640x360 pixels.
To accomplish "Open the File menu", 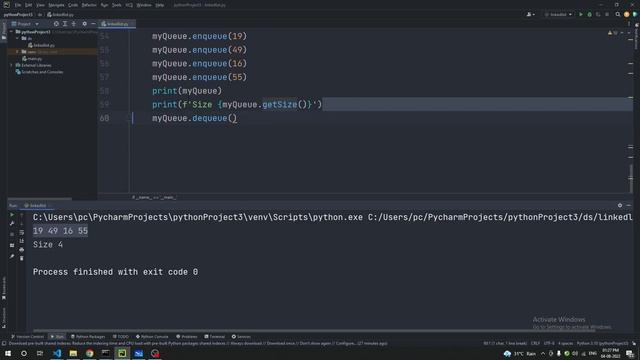I will [x=18, y=5].
